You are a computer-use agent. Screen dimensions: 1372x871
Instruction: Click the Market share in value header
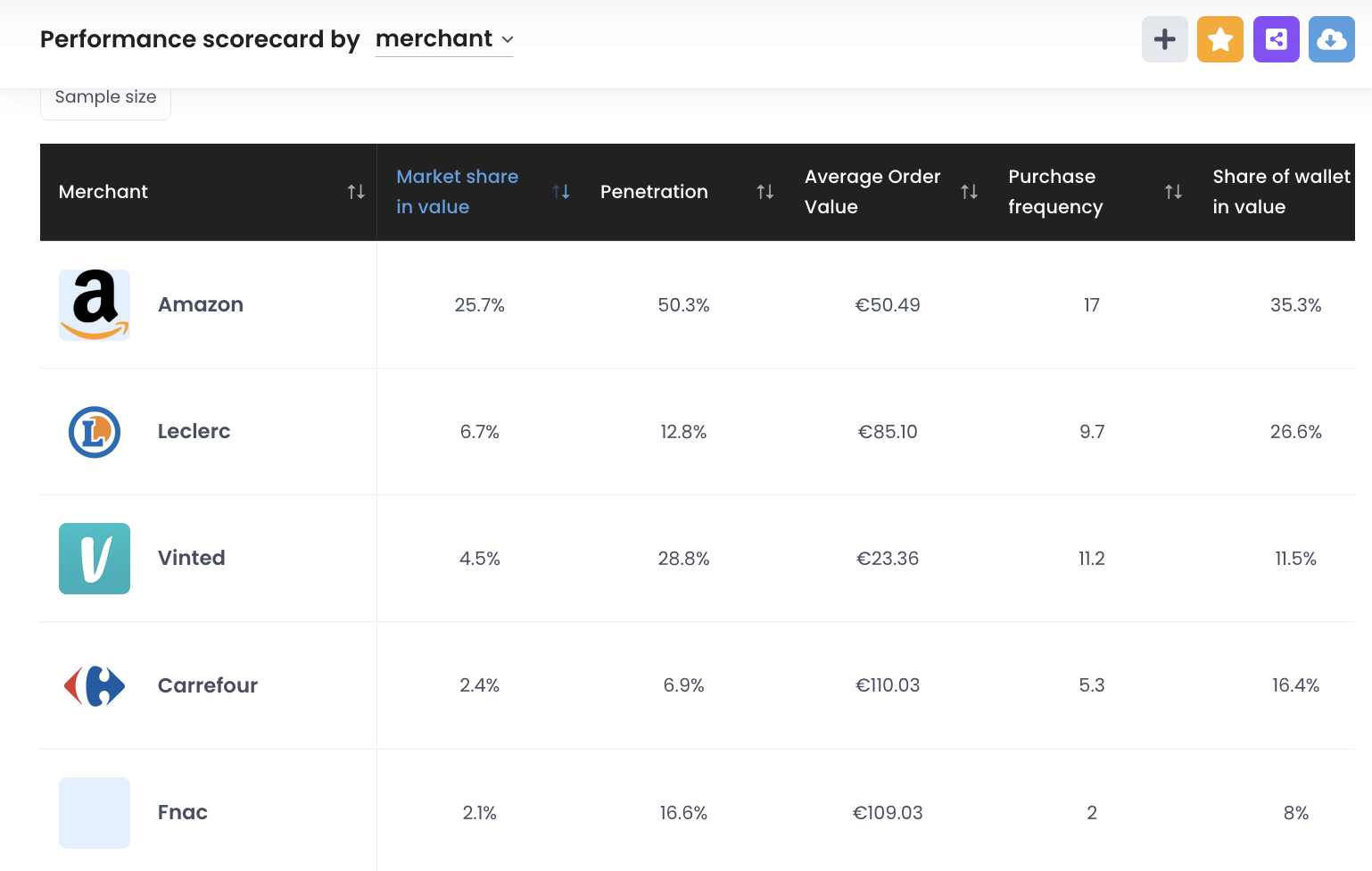[x=458, y=192]
